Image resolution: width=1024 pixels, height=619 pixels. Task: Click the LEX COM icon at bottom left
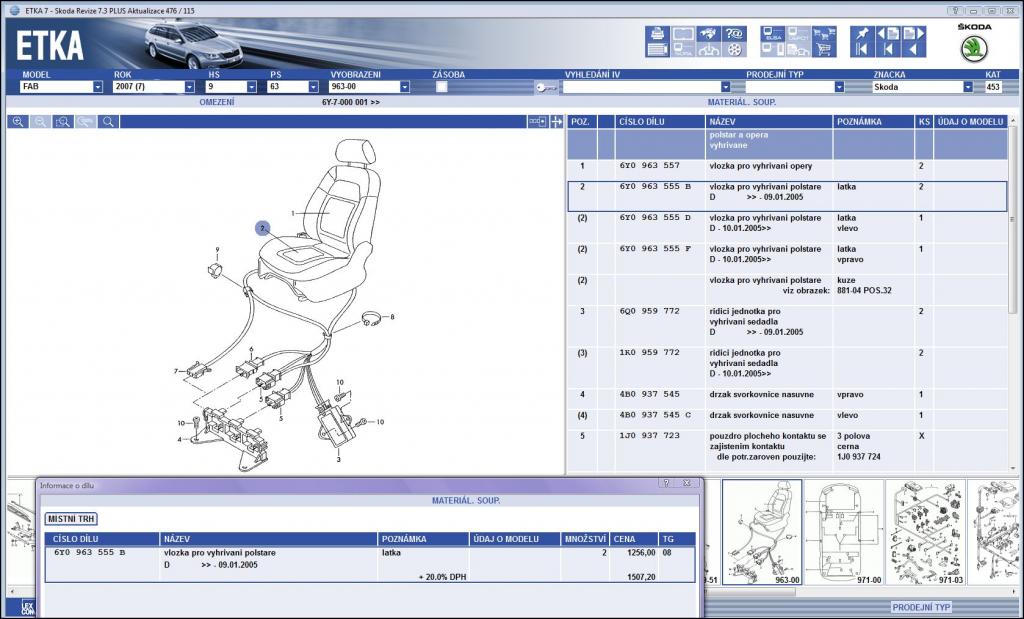pyautogui.click(x=27, y=608)
